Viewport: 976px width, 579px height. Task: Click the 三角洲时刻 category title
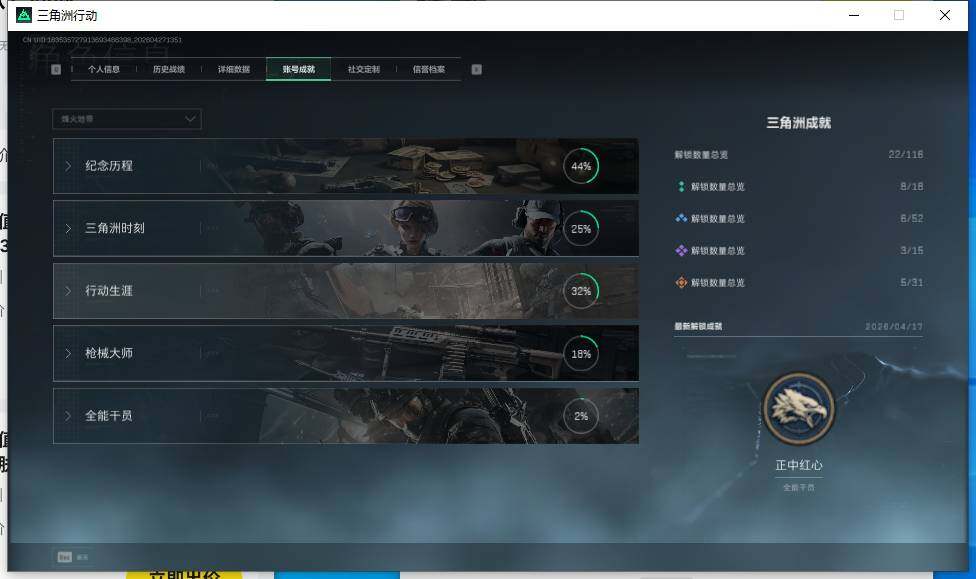pyautogui.click(x=115, y=228)
